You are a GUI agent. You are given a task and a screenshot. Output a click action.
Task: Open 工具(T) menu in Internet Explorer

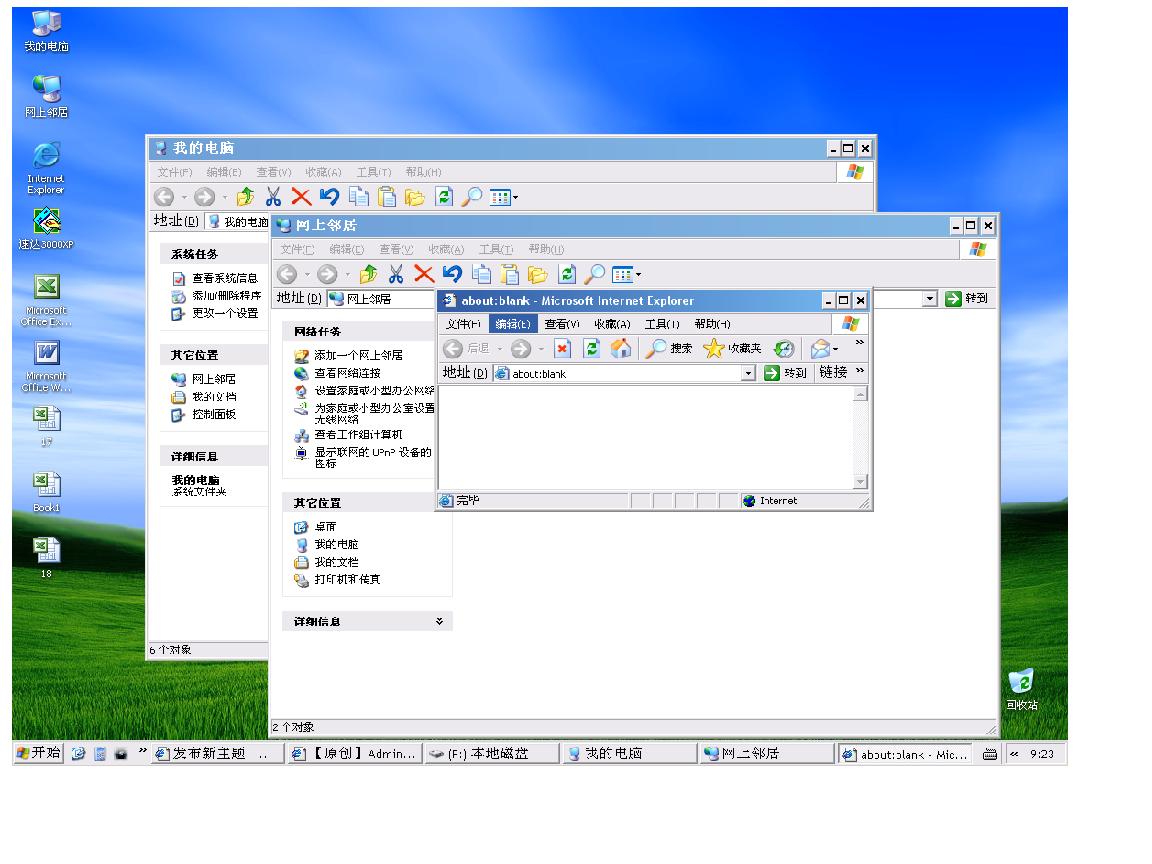click(662, 324)
